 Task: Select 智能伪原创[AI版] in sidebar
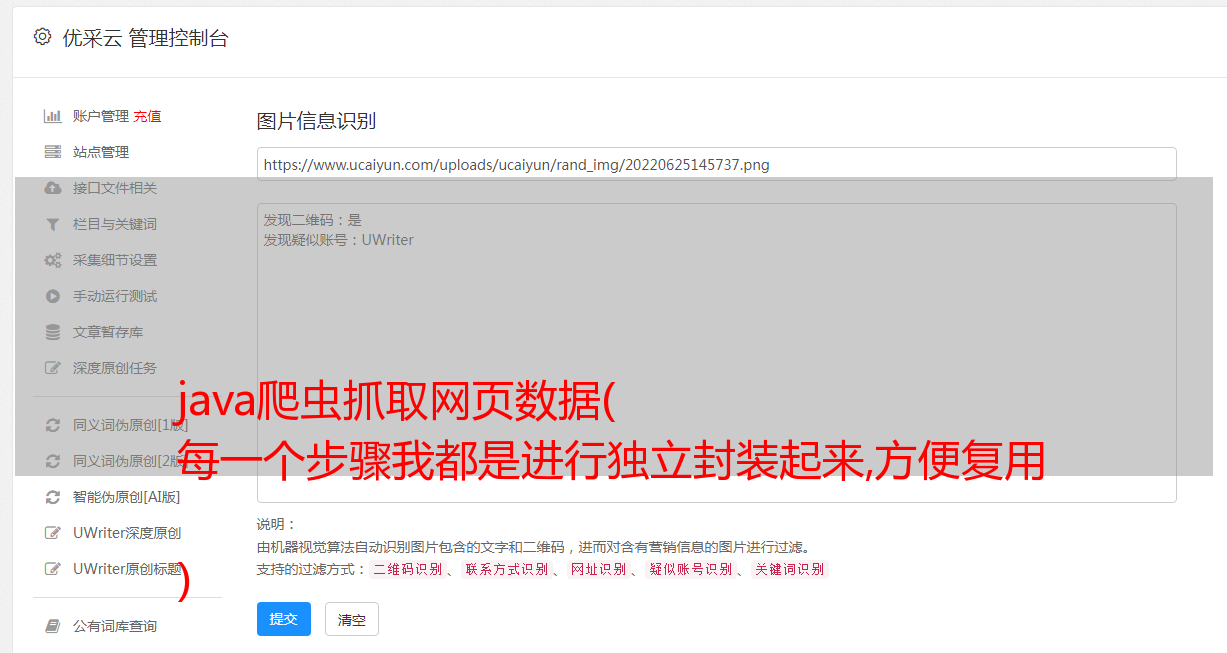pyautogui.click(x=127, y=497)
